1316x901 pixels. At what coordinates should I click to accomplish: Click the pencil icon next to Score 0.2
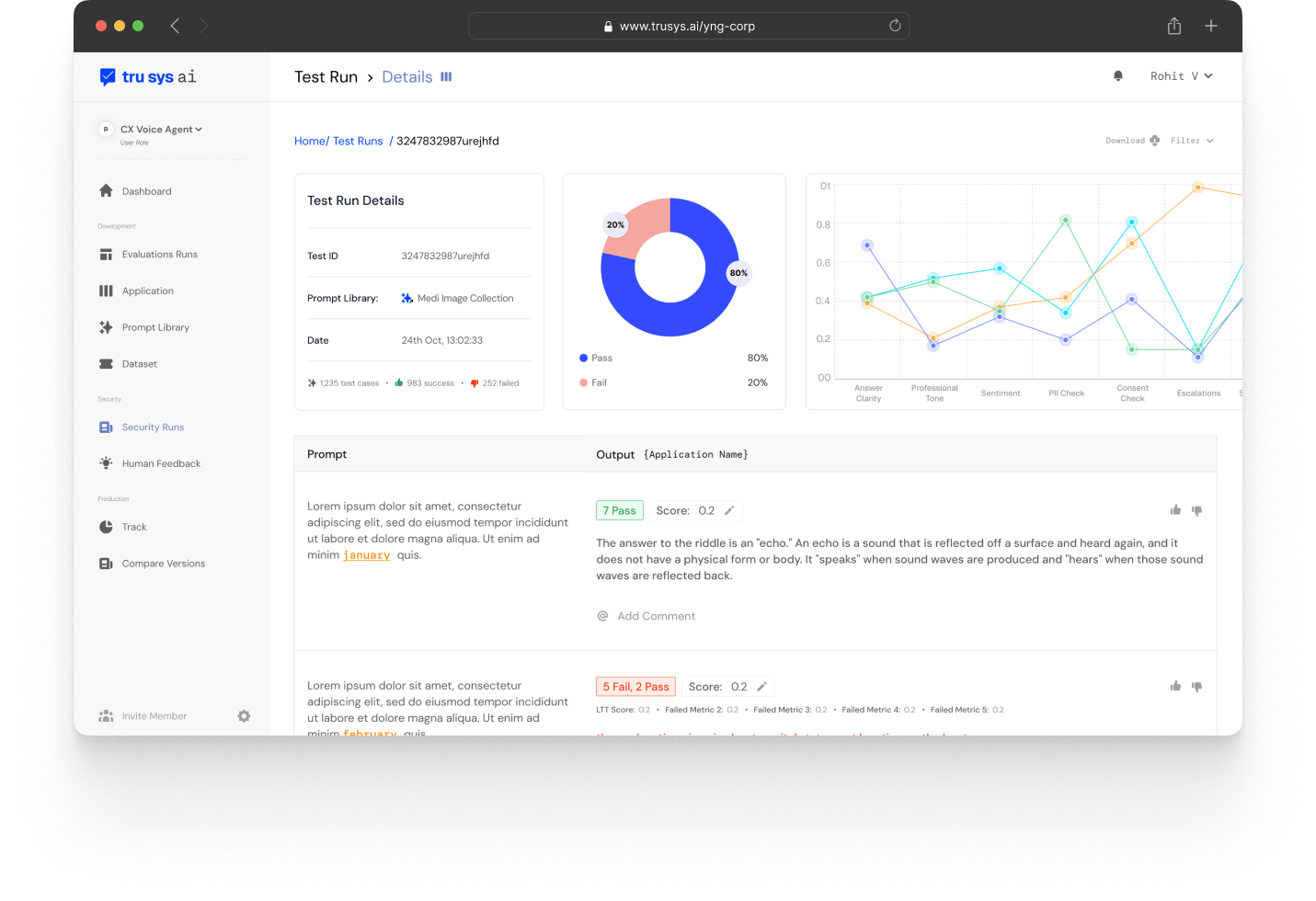[729, 510]
